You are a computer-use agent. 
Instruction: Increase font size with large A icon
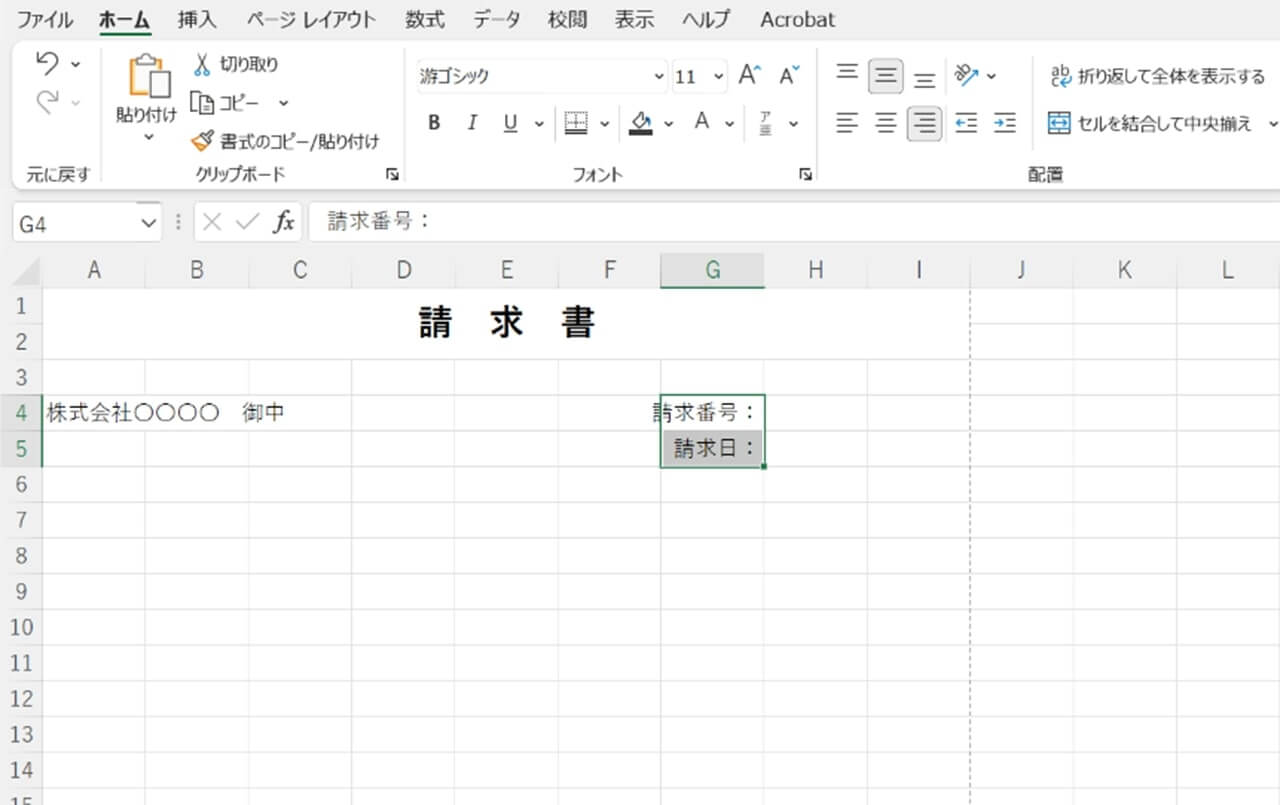pyautogui.click(x=749, y=76)
